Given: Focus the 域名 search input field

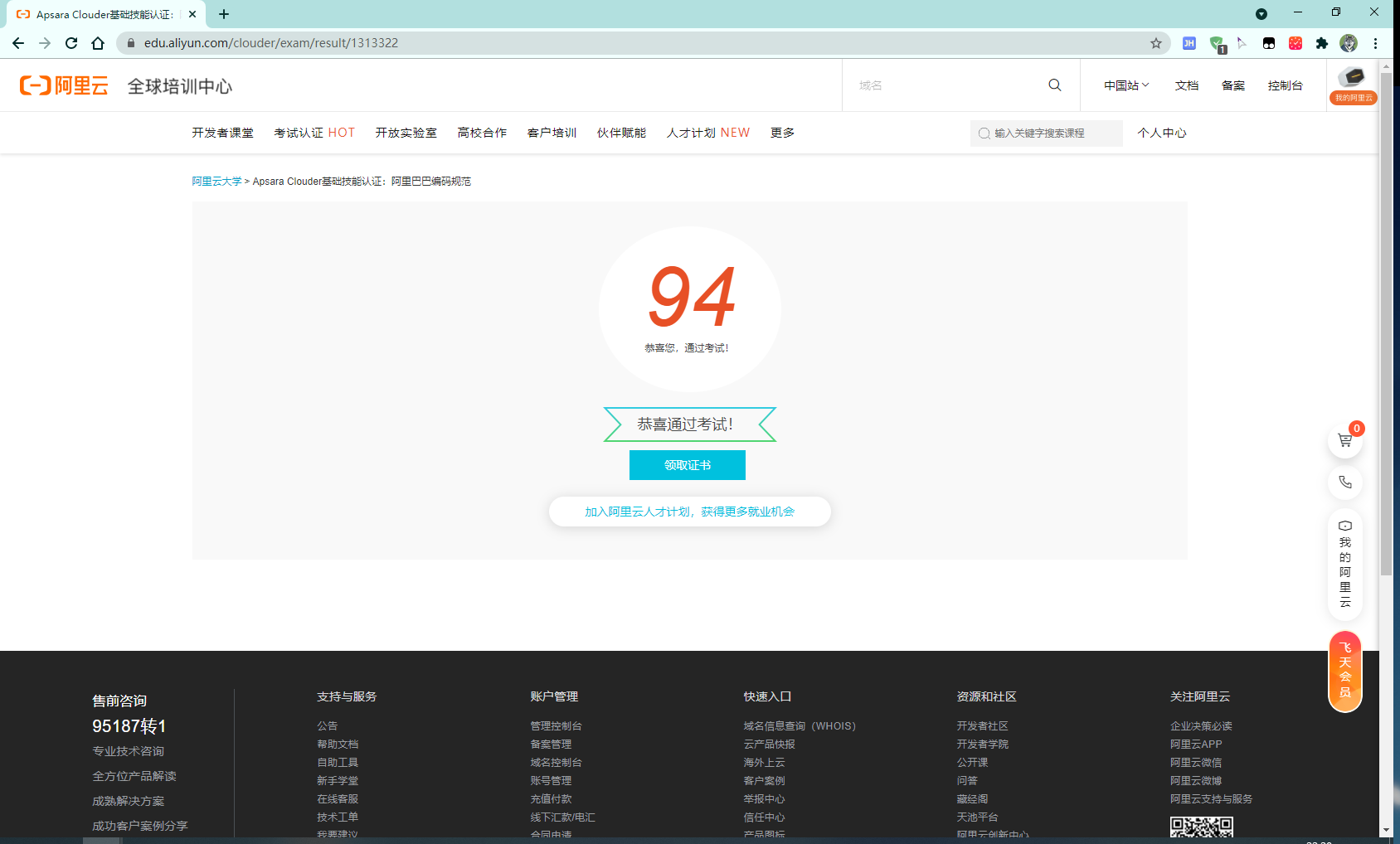Looking at the screenshot, I should tap(945, 85).
